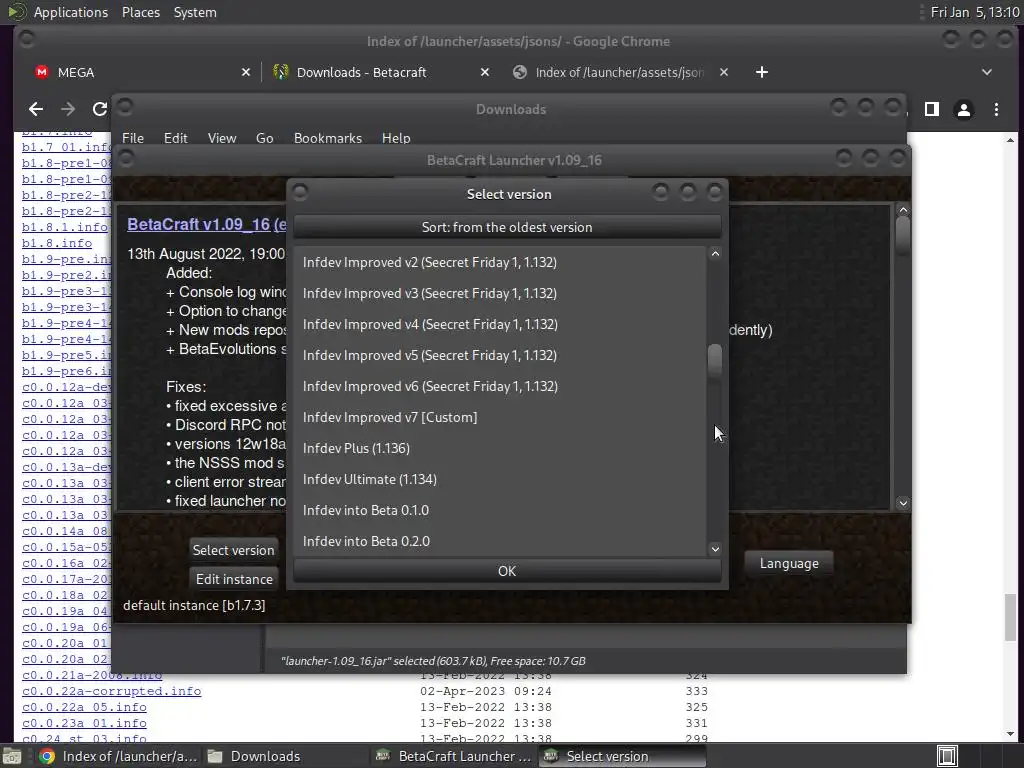1024x768 pixels.
Task: Open System menu in top panel
Action: pos(195,12)
